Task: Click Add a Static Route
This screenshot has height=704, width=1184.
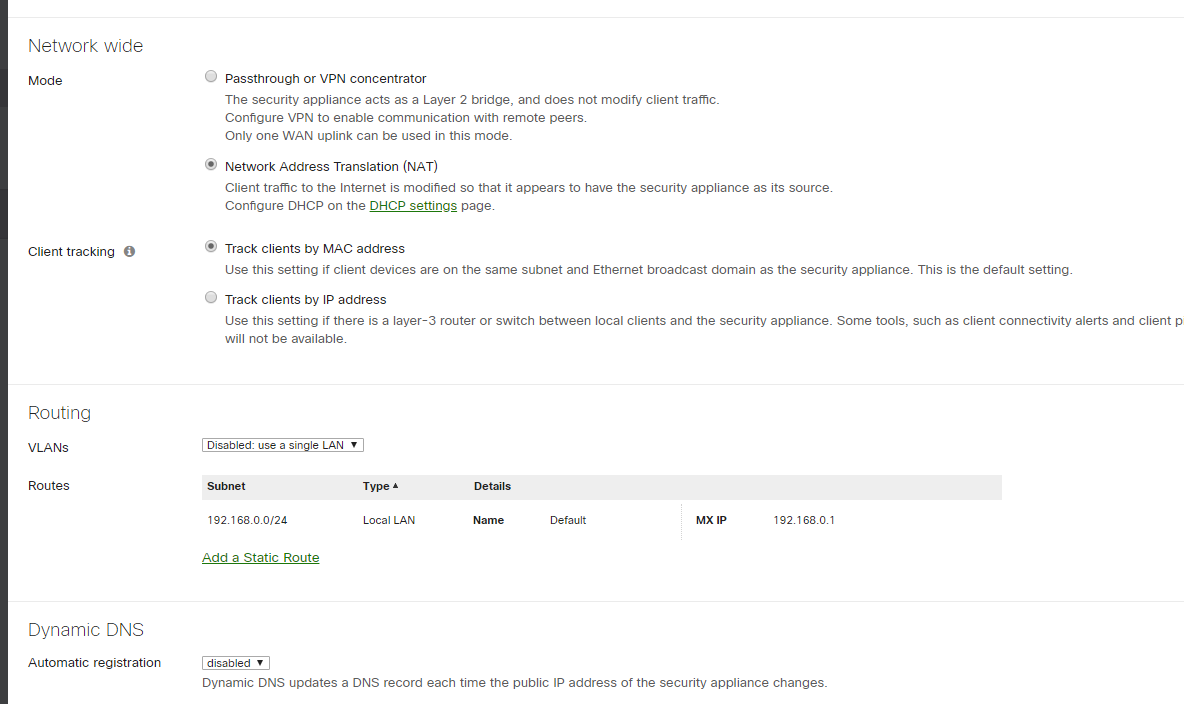Action: pos(260,557)
